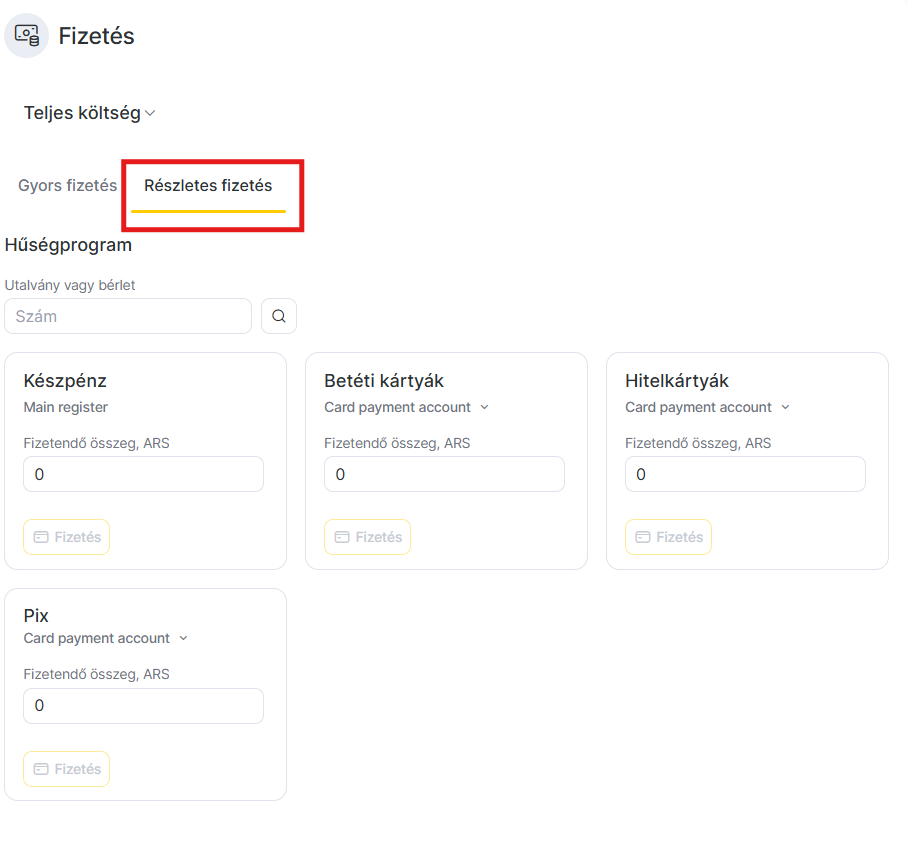Click card icon in Pix Fizetés button
Image resolution: width=907 pixels, height=858 pixels.
[x=41, y=769]
